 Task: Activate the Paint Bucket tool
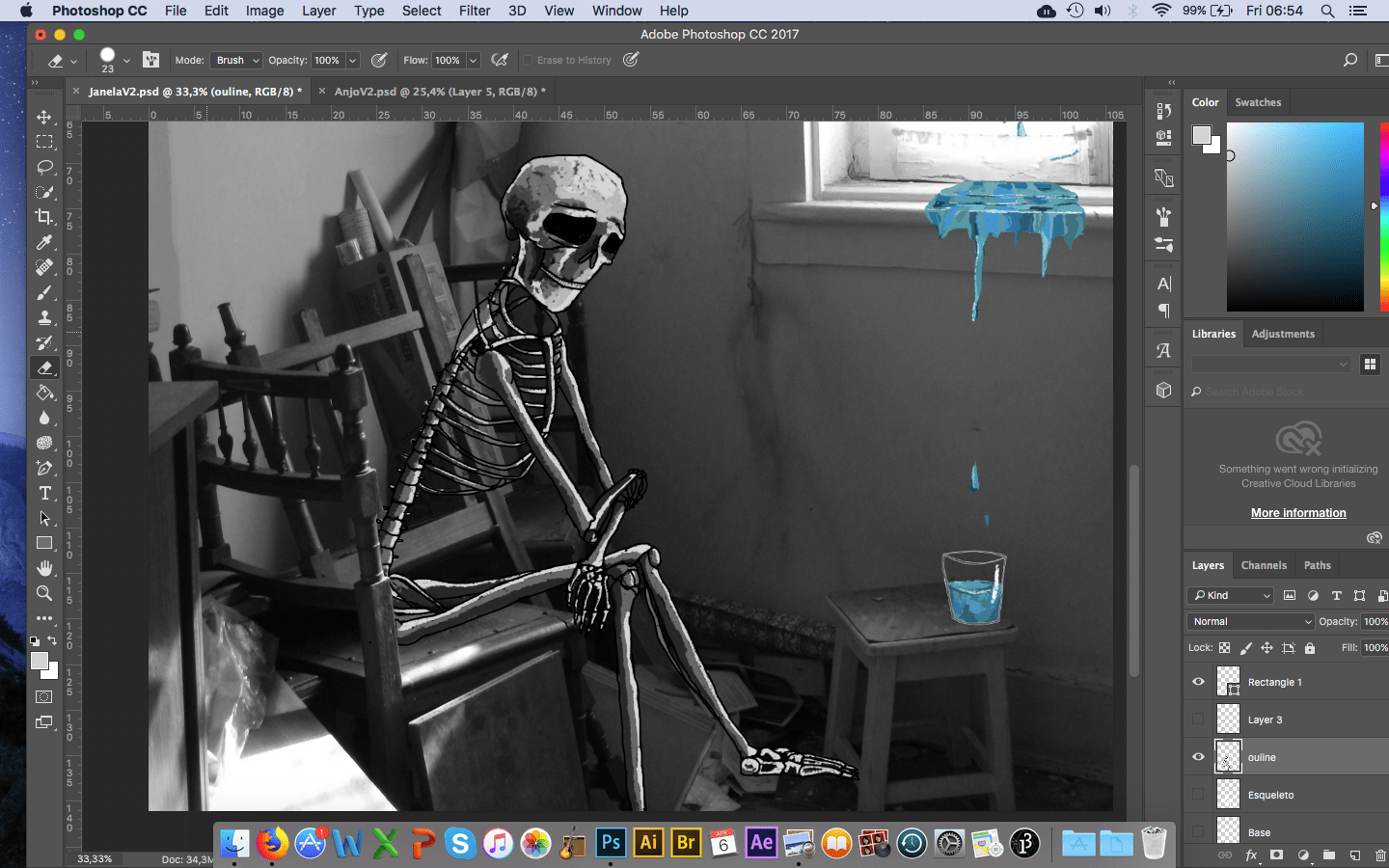click(44, 393)
